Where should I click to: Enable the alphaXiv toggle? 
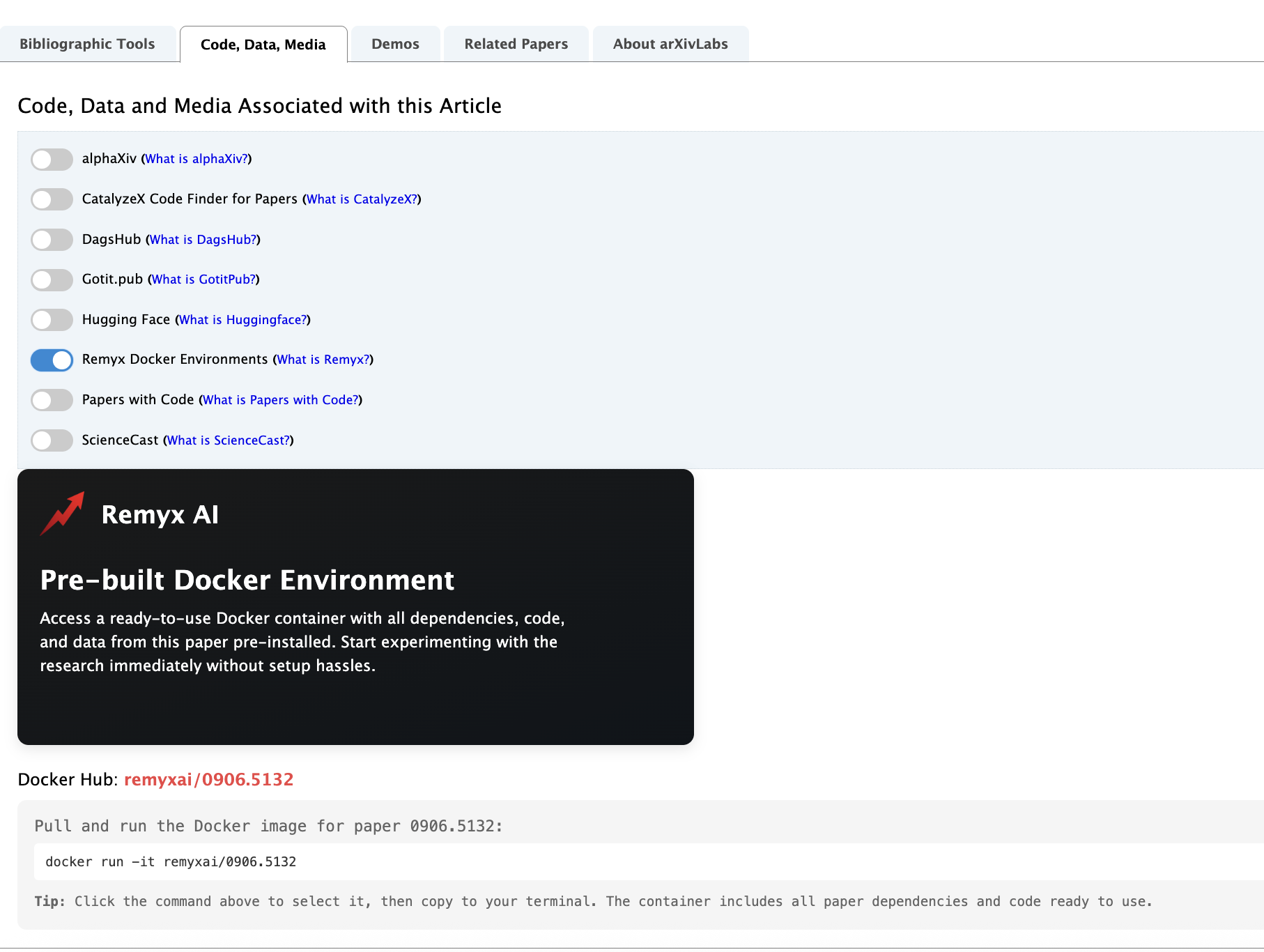click(x=52, y=160)
